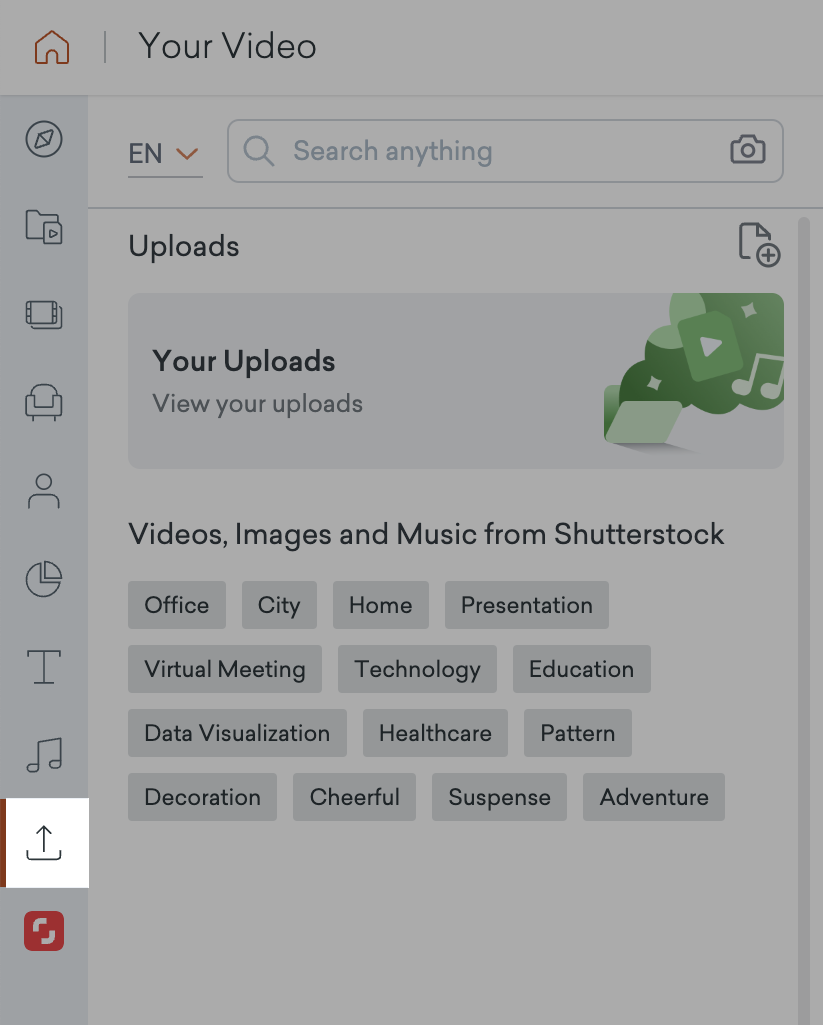823x1025 pixels.
Task: Open the film strip scenes sidebar panel
Action: click(x=44, y=315)
